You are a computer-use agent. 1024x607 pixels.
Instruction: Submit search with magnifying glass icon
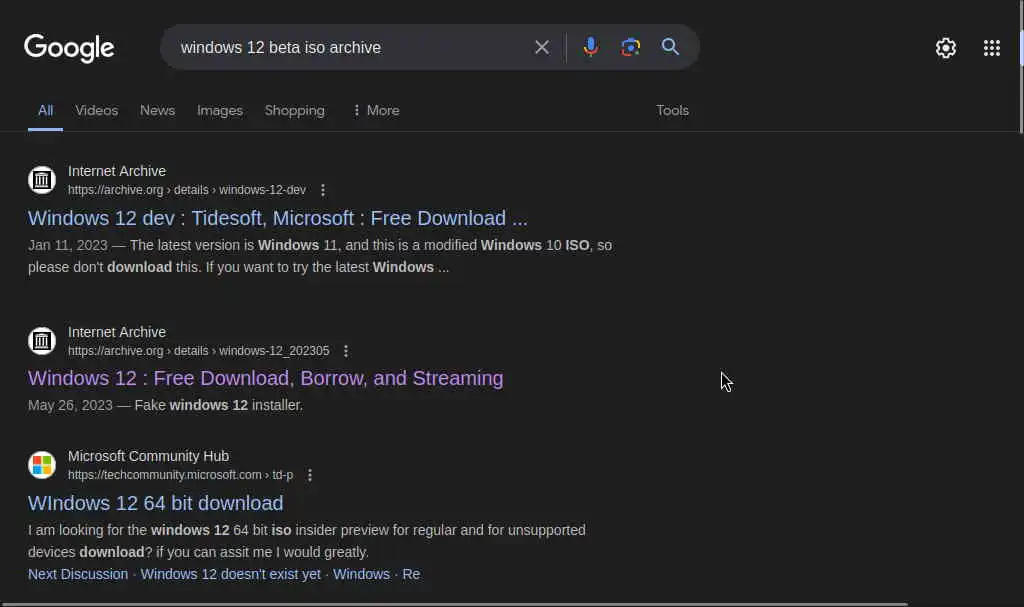tap(670, 47)
